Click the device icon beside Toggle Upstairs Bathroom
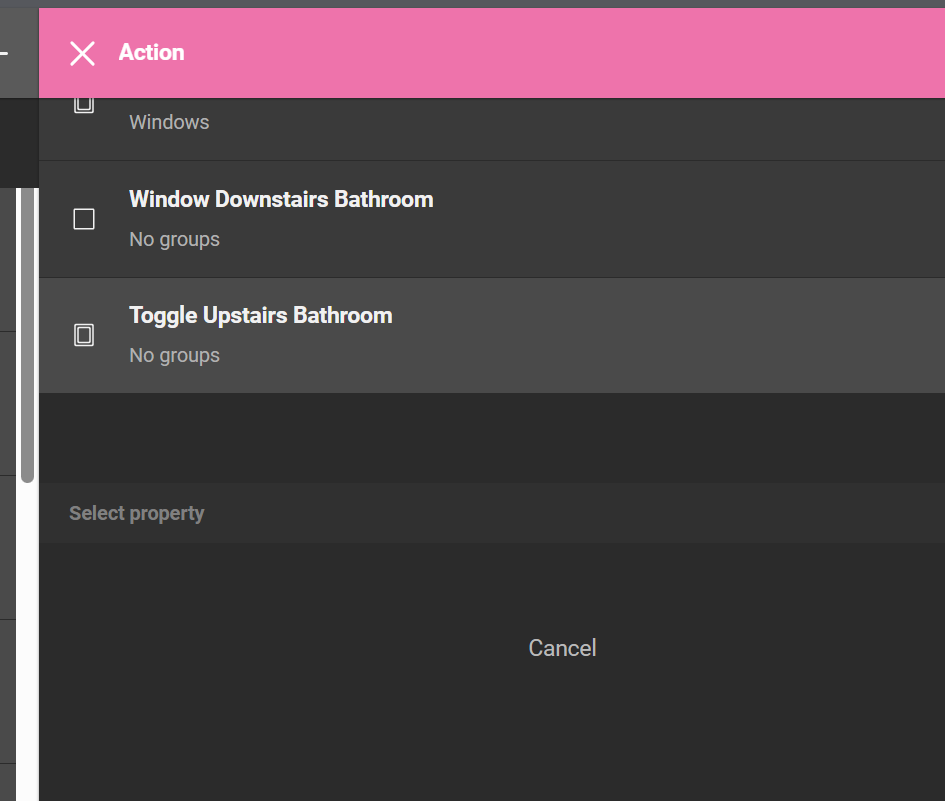Screen dimensions: 945x801 [84, 335]
